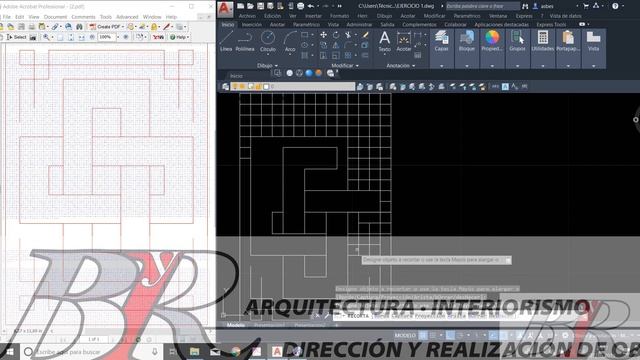Select the Línea tool in AutoCAD ribbon
This screenshot has width=640, height=360.
226,41
